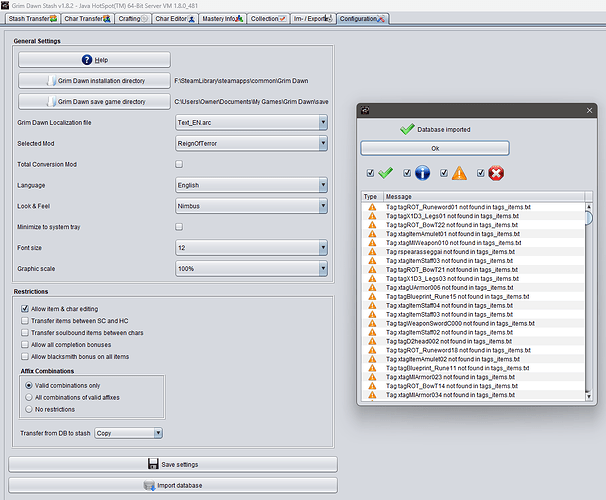Click the green checkmark success filter icon
Viewport: 606px width, 500px height.
[385, 173]
